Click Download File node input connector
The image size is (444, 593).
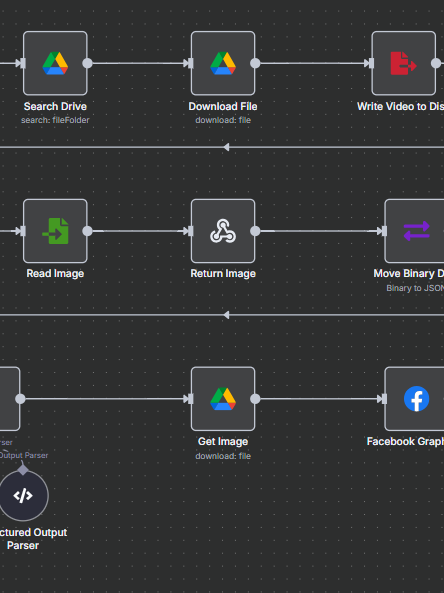[191, 63]
